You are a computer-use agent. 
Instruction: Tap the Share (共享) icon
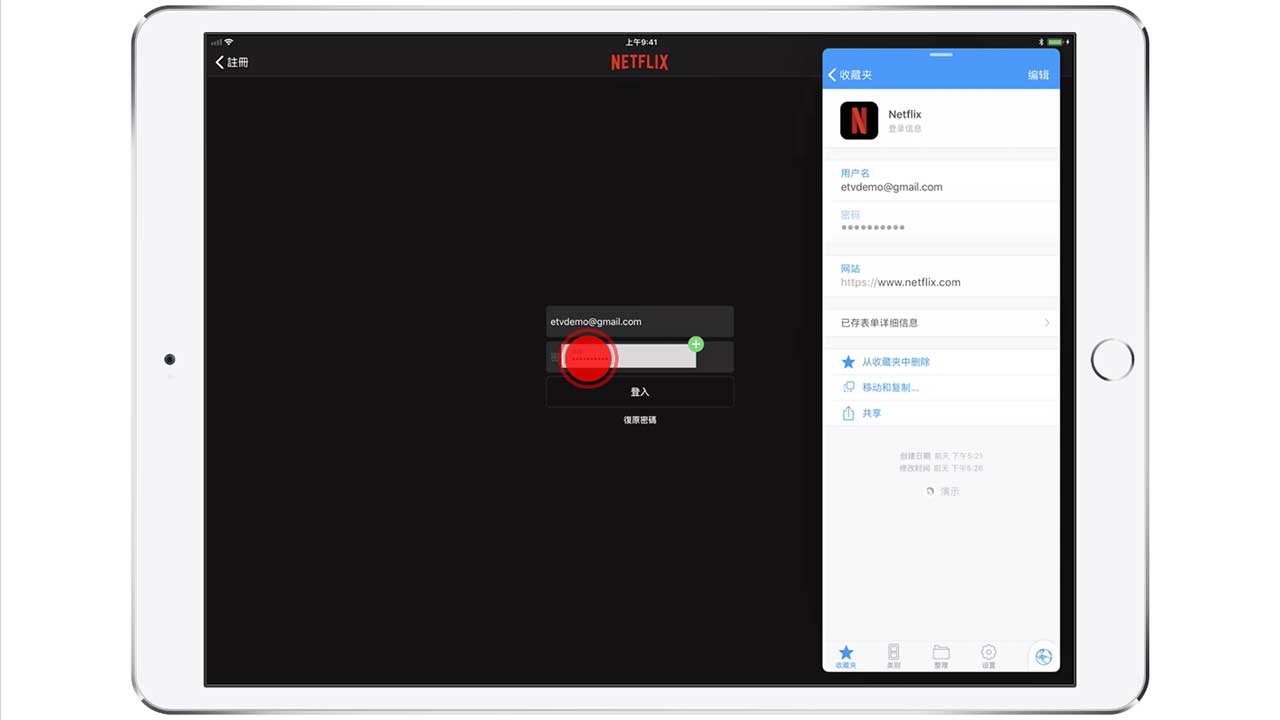pyautogui.click(x=848, y=413)
